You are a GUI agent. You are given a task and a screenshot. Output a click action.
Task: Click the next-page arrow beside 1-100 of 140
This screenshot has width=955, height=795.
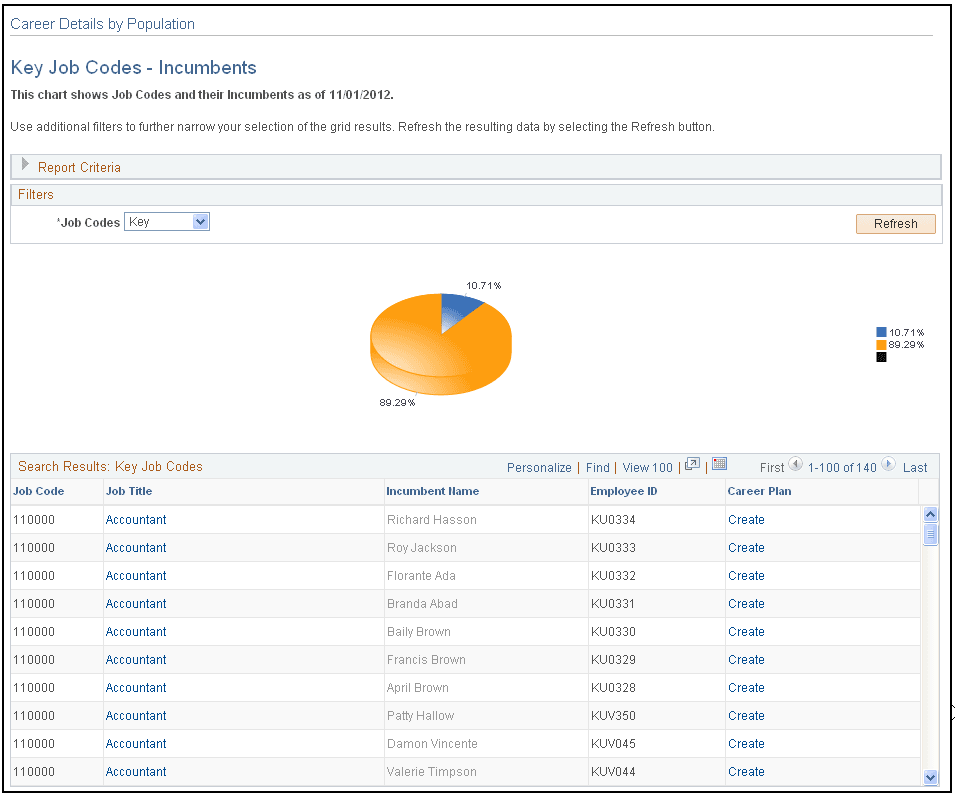pos(886,465)
